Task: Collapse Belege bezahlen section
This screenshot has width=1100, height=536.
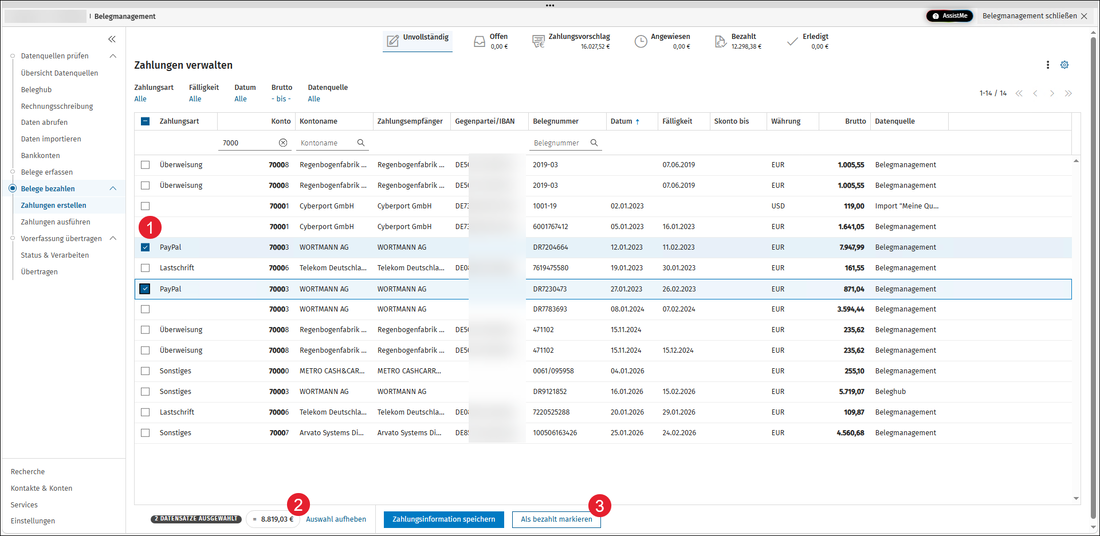Action: (x=112, y=189)
